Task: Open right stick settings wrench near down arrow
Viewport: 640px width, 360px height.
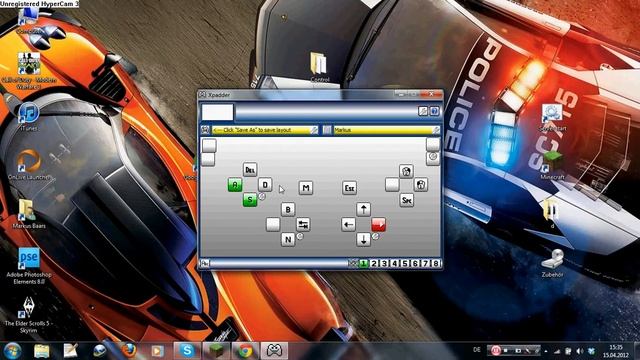Action: click(x=376, y=236)
